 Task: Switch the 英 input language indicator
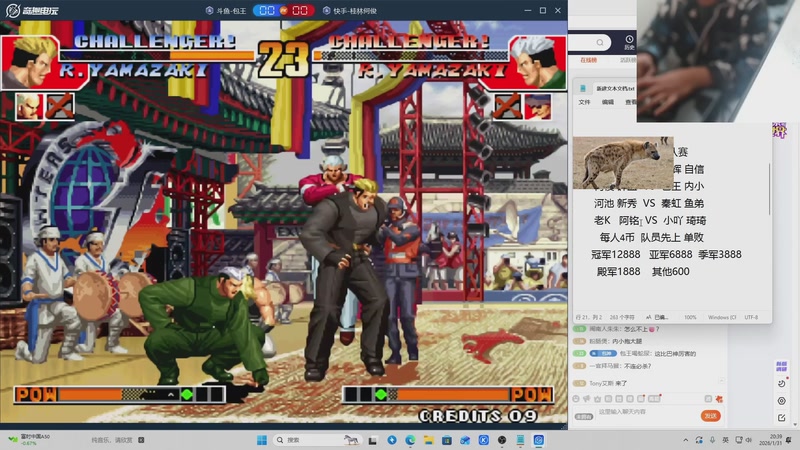[726, 440]
